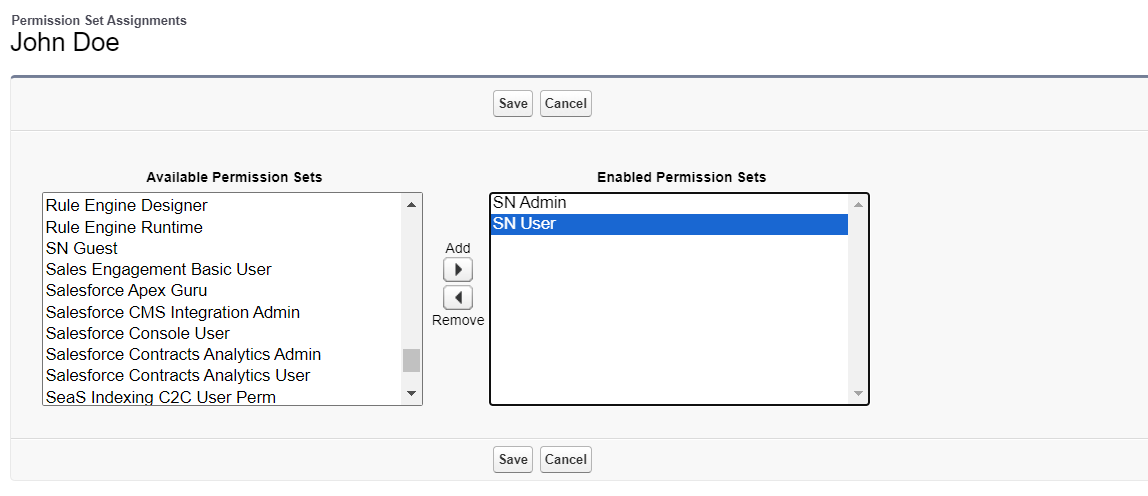Click the Remove left-arrow button
Screen dimensions: 1148x496
[x=458, y=298]
